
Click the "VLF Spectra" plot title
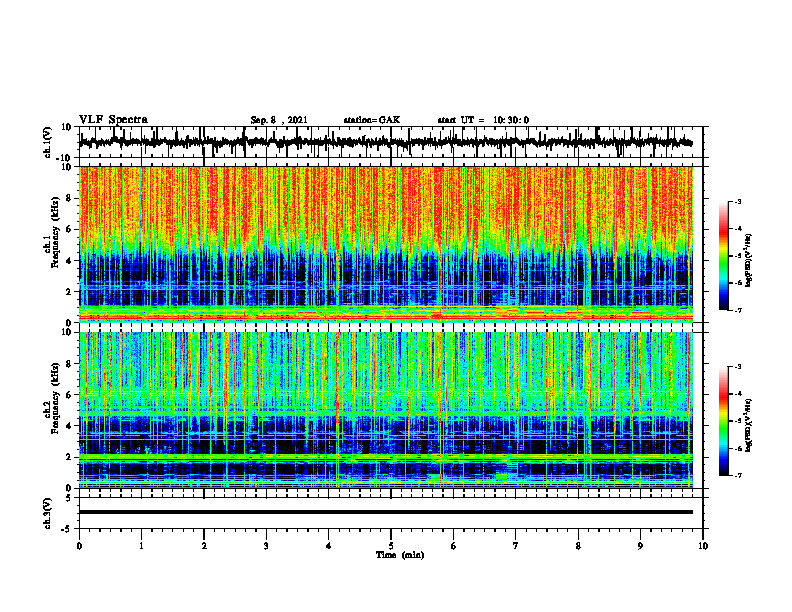[x=113, y=120]
